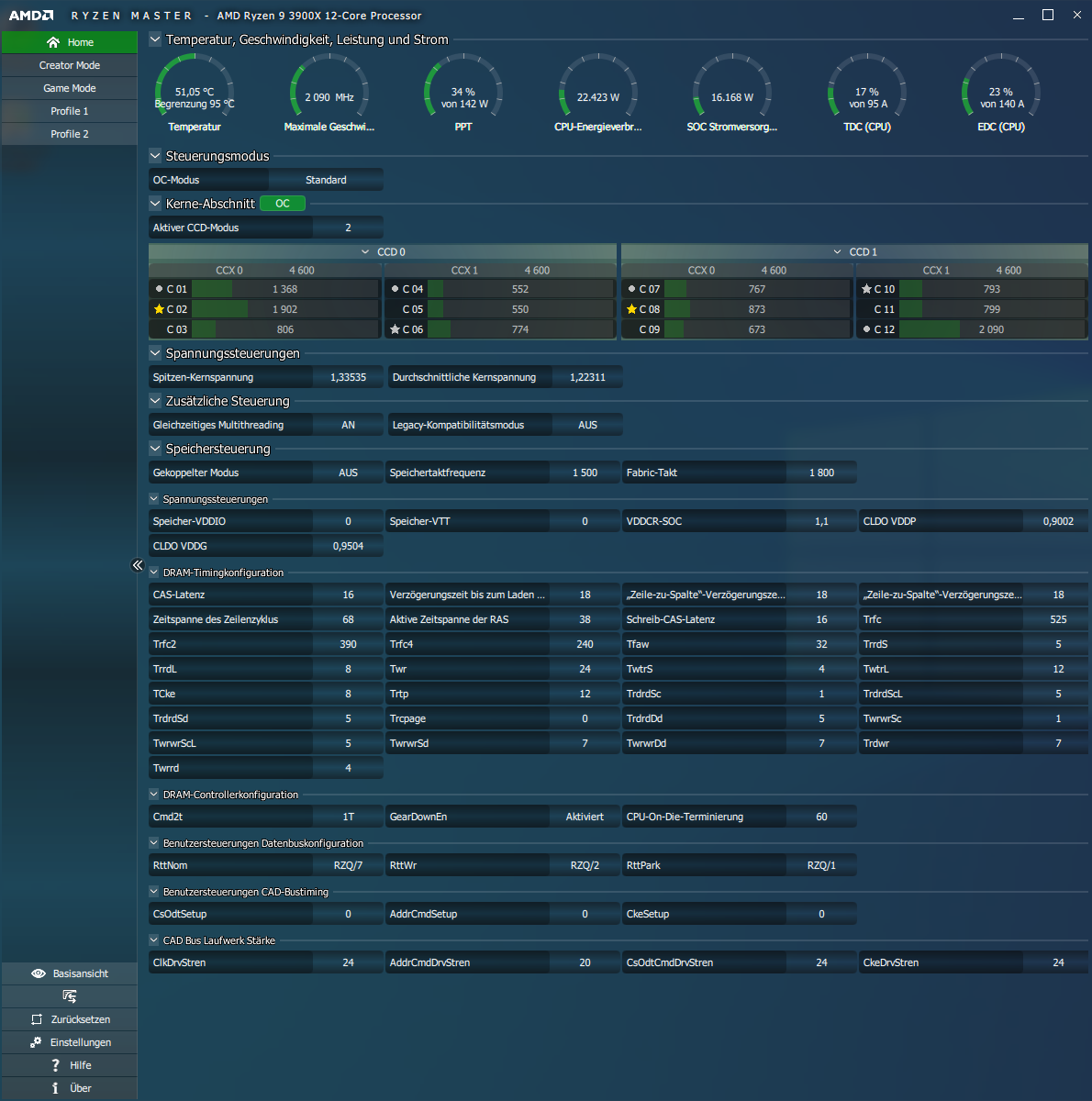Collapse the CCD 1 core group
Viewport: 1092px width, 1101px height.
click(837, 251)
